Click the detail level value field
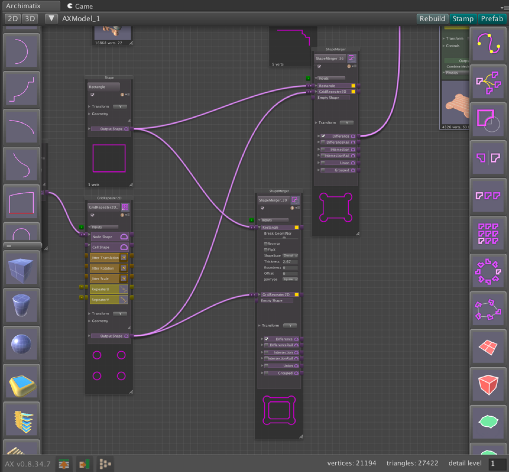 click(x=497, y=463)
